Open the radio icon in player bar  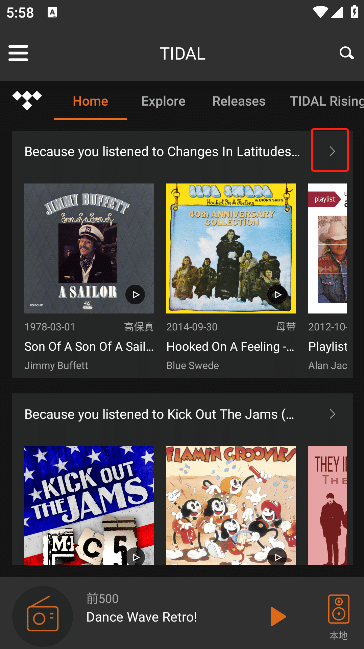coord(43,617)
